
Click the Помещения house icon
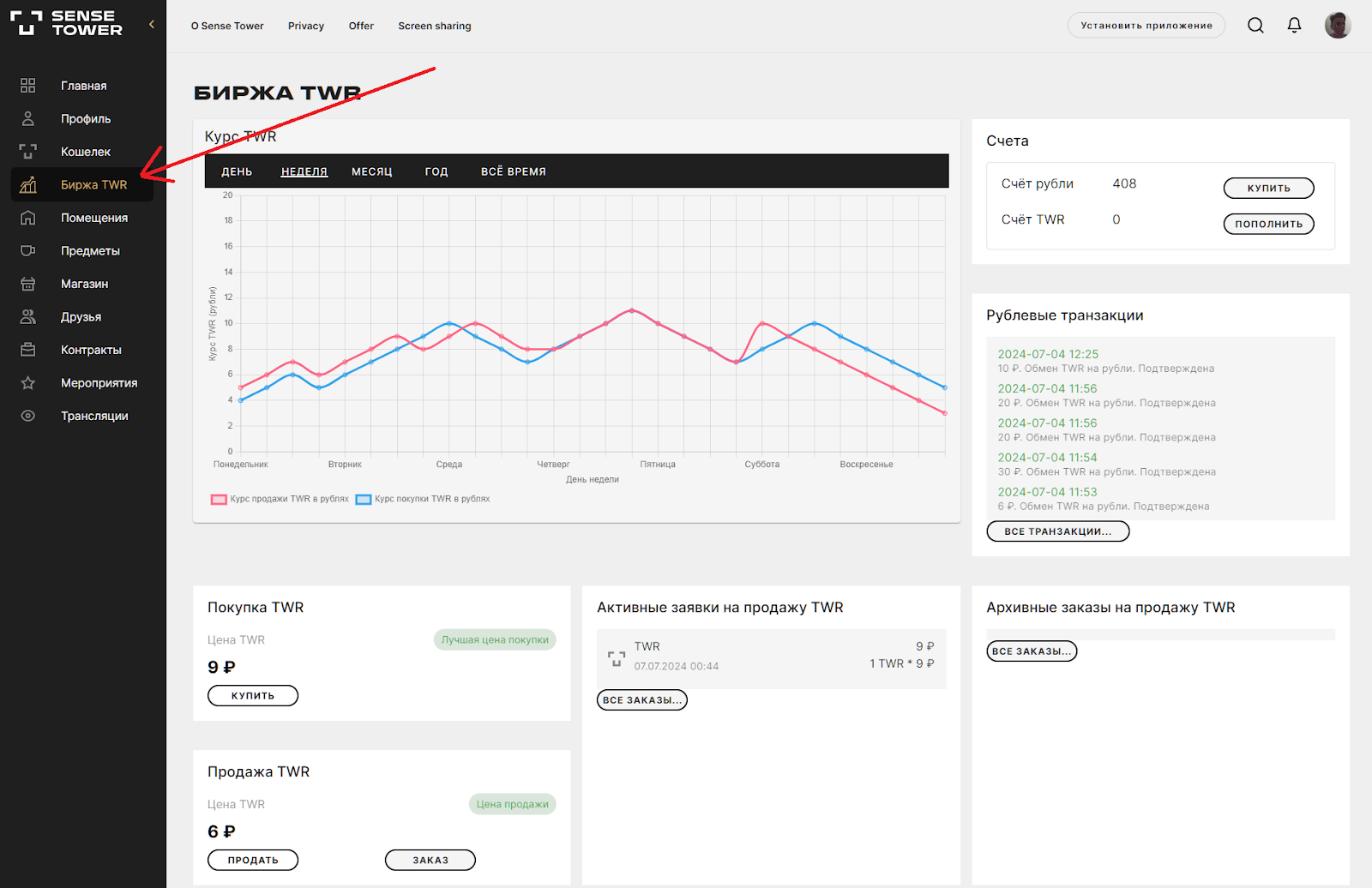pyautogui.click(x=28, y=218)
